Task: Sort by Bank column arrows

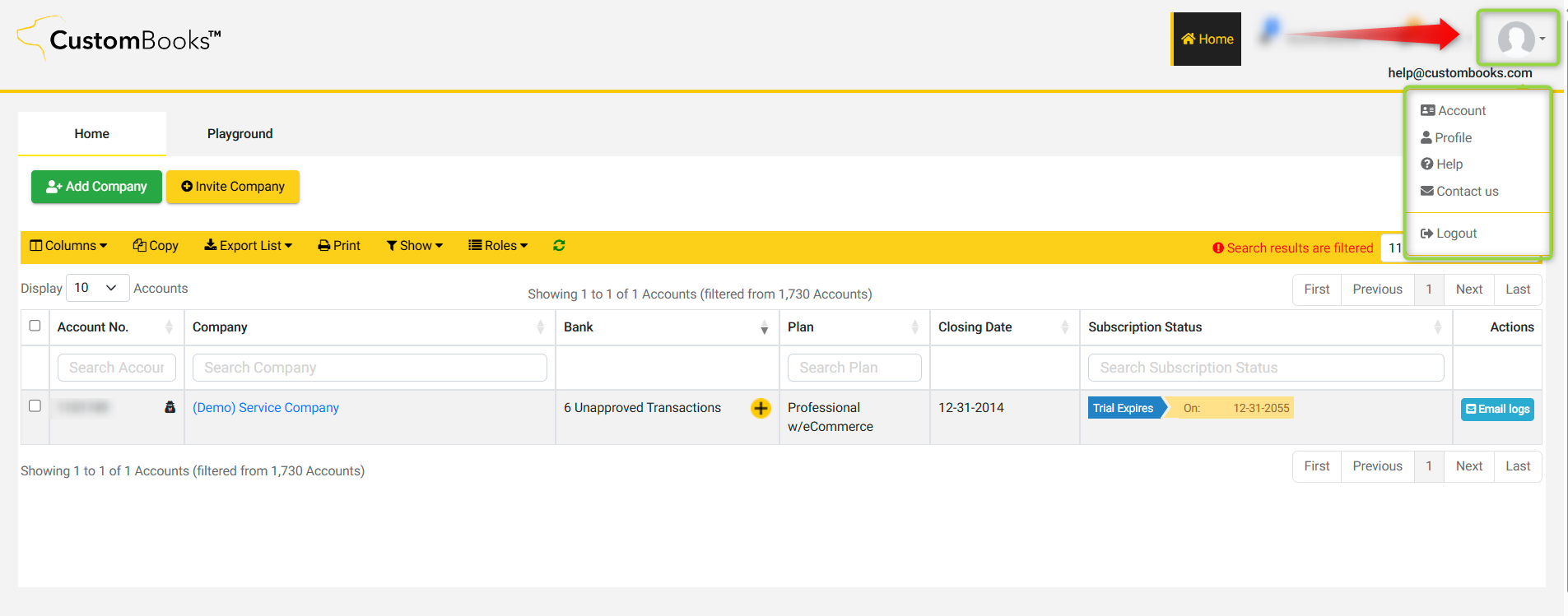Action: (x=764, y=327)
